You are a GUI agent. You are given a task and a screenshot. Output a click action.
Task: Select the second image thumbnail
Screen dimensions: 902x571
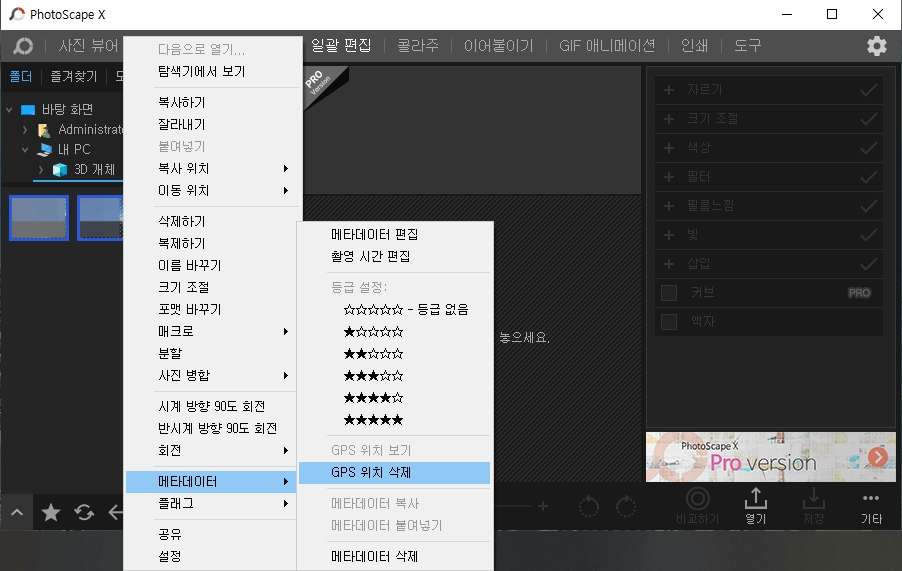[100, 218]
